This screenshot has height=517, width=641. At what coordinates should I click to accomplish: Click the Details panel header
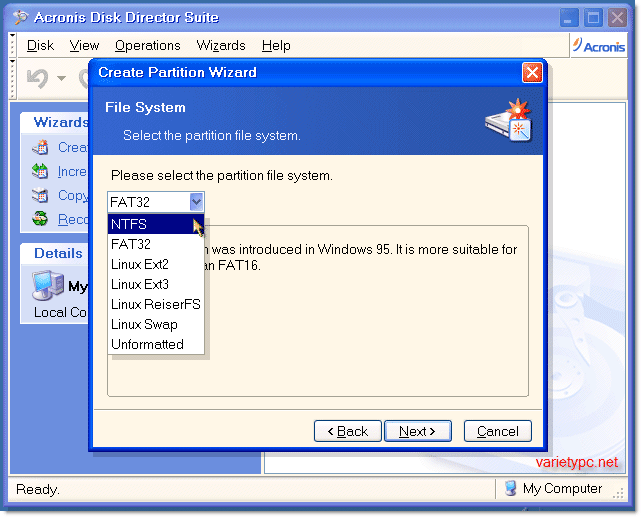tap(55, 253)
